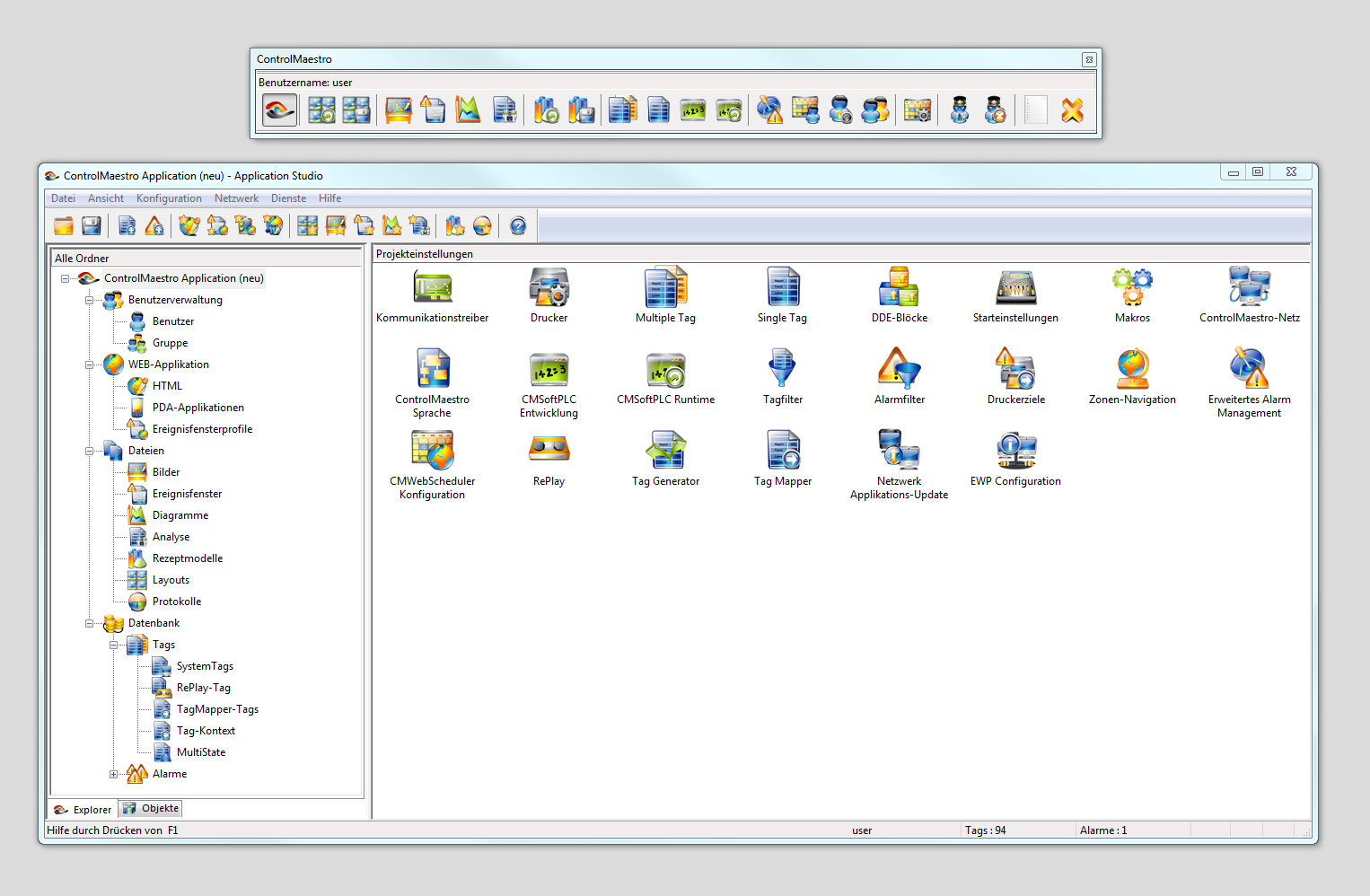Open the Drucker icon in Projekteinstellungen

549,287
